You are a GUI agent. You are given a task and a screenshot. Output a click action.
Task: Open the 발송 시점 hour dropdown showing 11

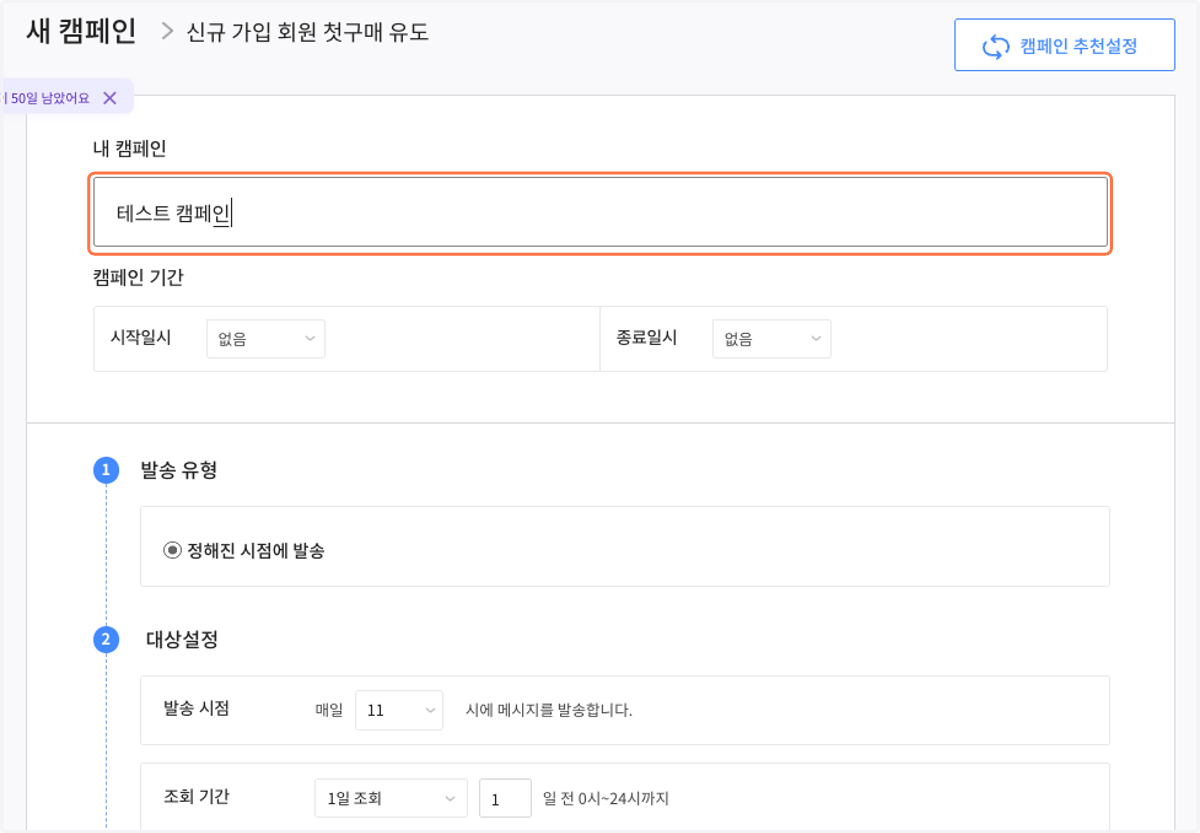click(399, 711)
